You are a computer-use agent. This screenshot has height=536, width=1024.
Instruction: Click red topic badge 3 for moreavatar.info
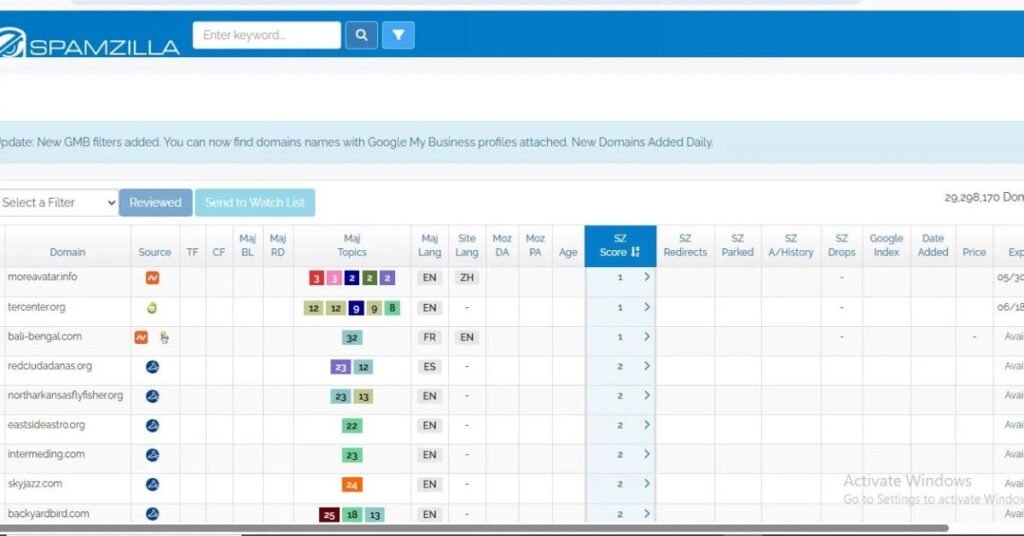[316, 278]
